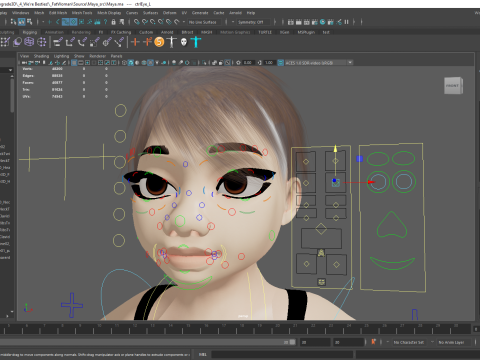This screenshot has height=360, width=480.
Task: Expand the left panel dropdown arrow
Action: click(x=10, y=70)
